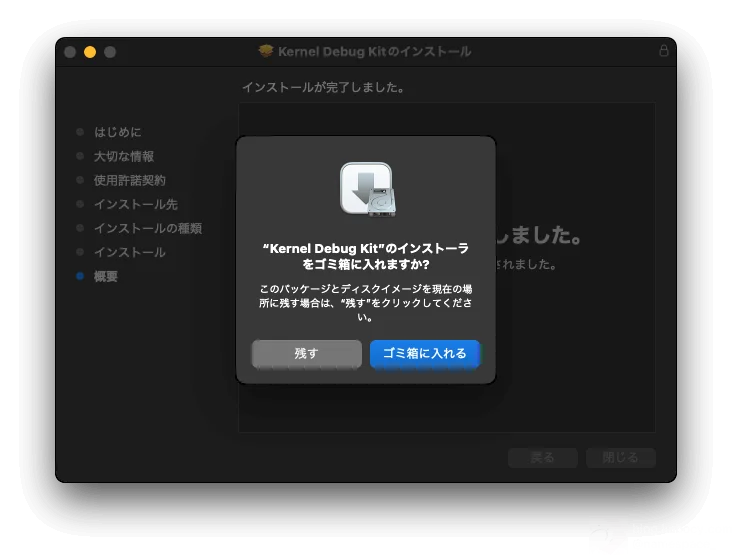Select the はじめに step in sidebar
Screen dimensions: 732x556
coord(117,132)
